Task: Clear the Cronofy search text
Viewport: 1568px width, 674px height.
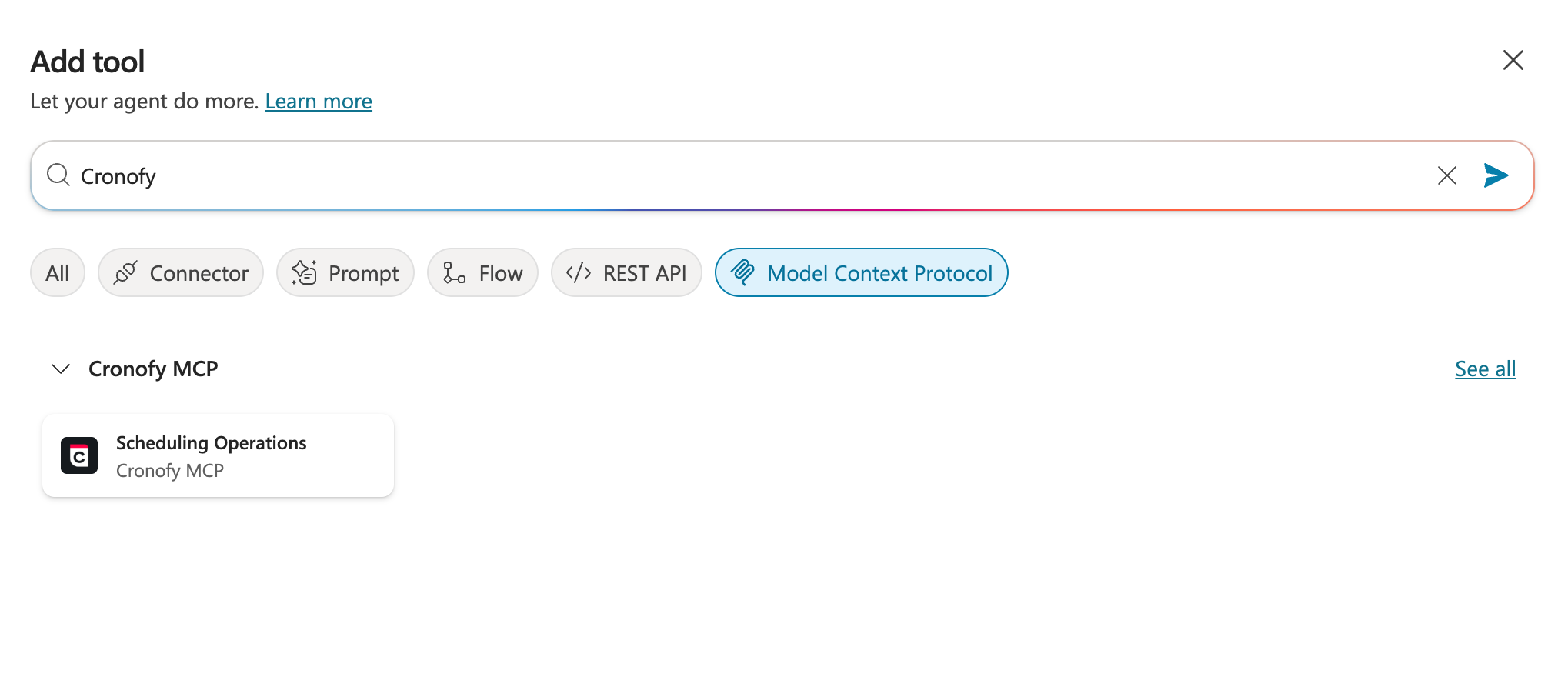Action: [x=1446, y=175]
